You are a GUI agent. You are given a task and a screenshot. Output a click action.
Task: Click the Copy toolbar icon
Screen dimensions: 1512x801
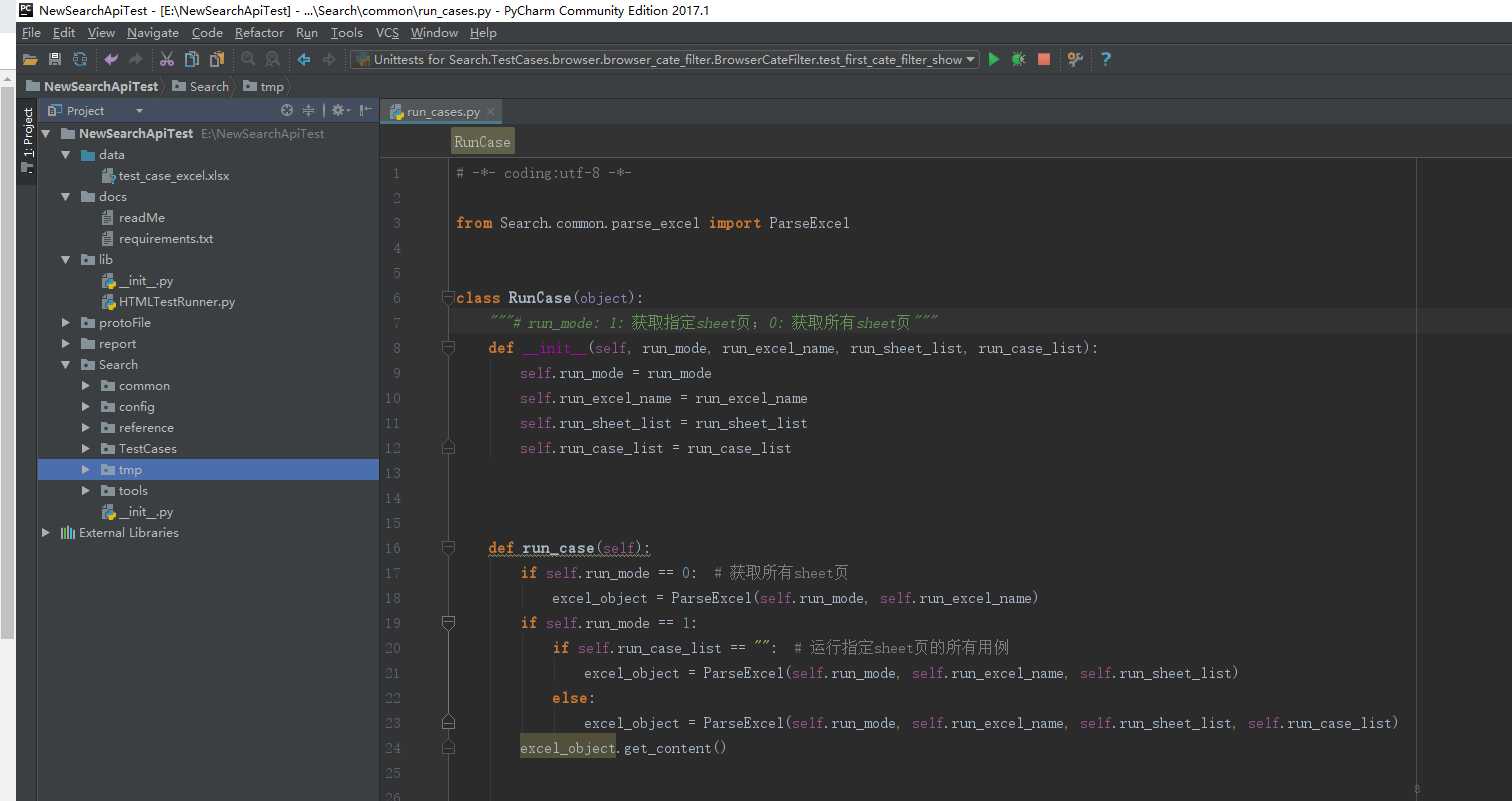point(192,60)
